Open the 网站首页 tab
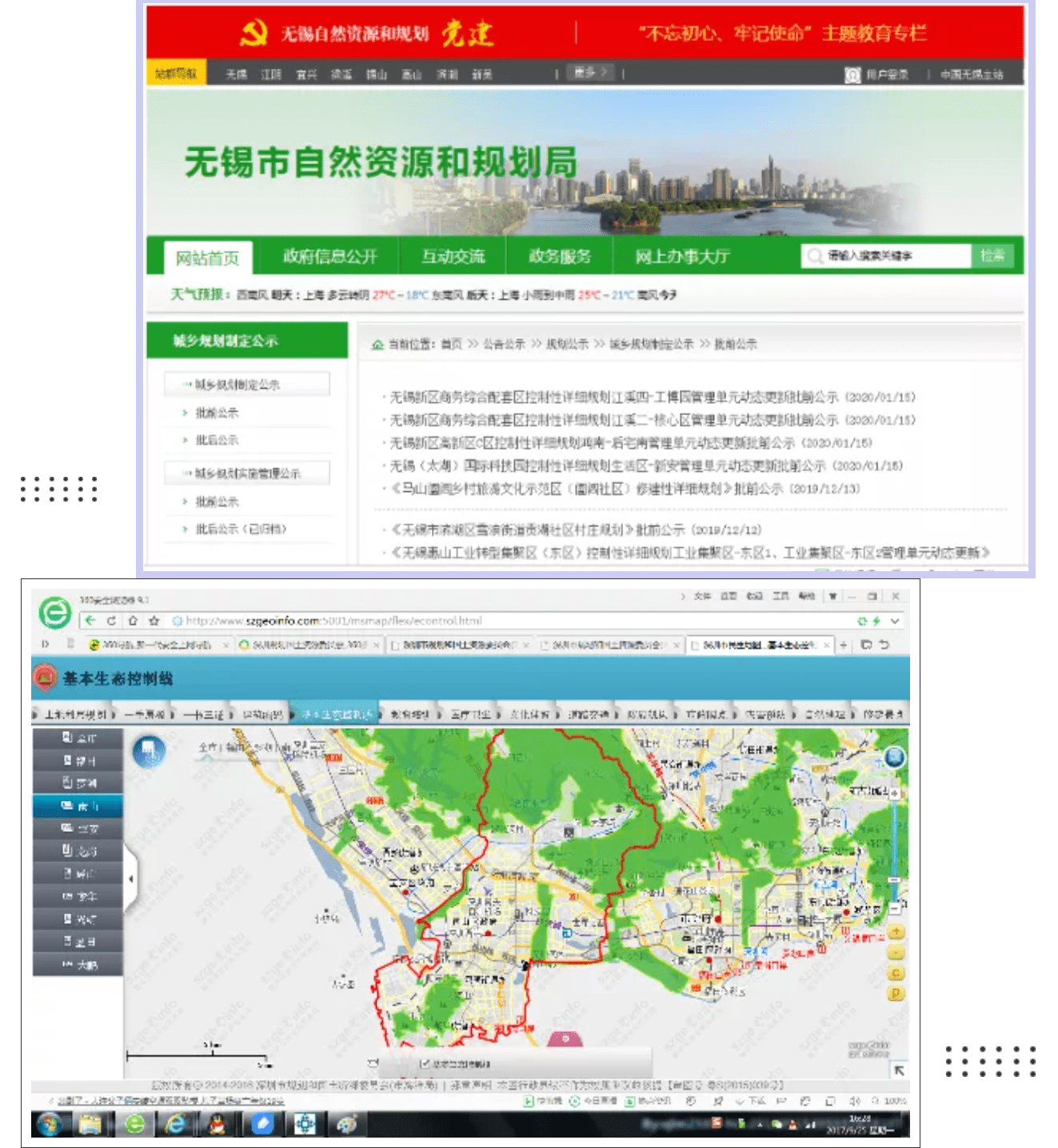The height and width of the screenshot is (1148, 1058). [x=207, y=258]
